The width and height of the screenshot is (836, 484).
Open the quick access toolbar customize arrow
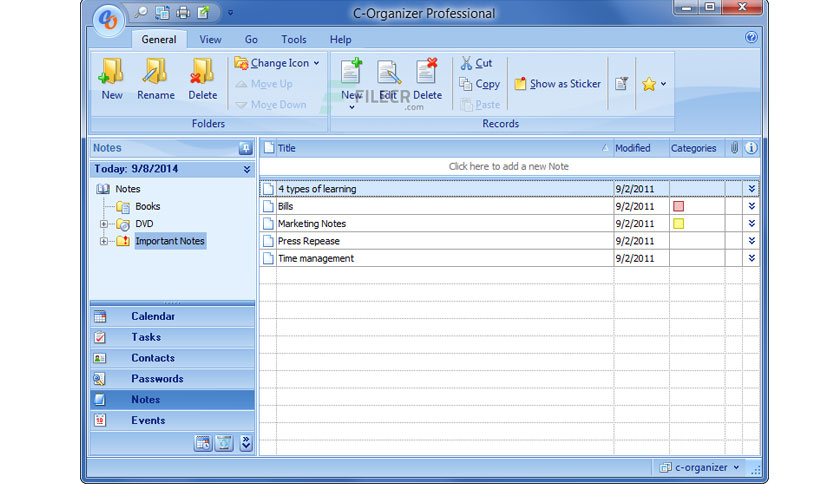click(x=230, y=12)
